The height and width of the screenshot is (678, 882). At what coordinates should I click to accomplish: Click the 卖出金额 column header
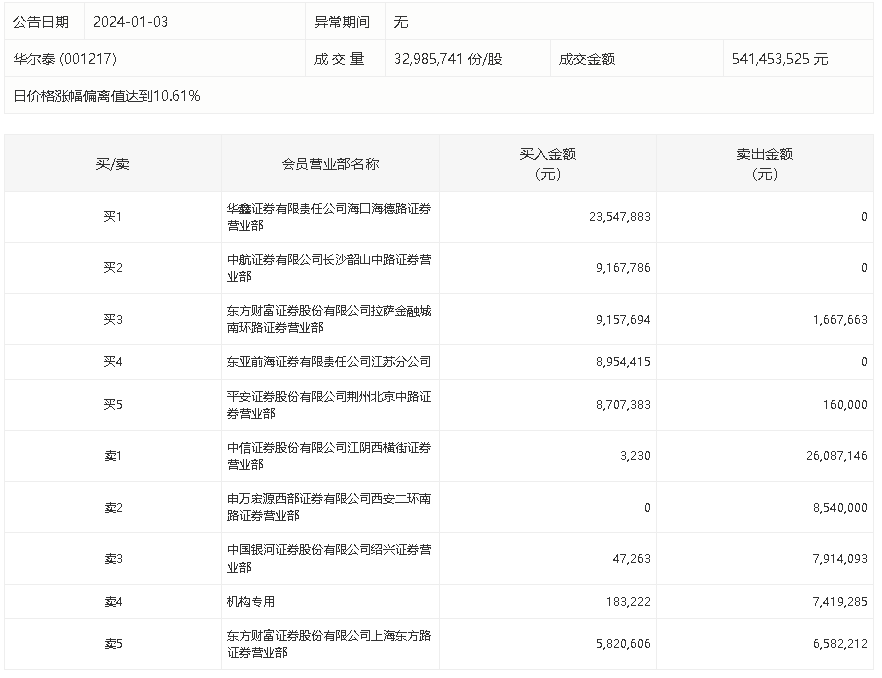pyautogui.click(x=765, y=164)
